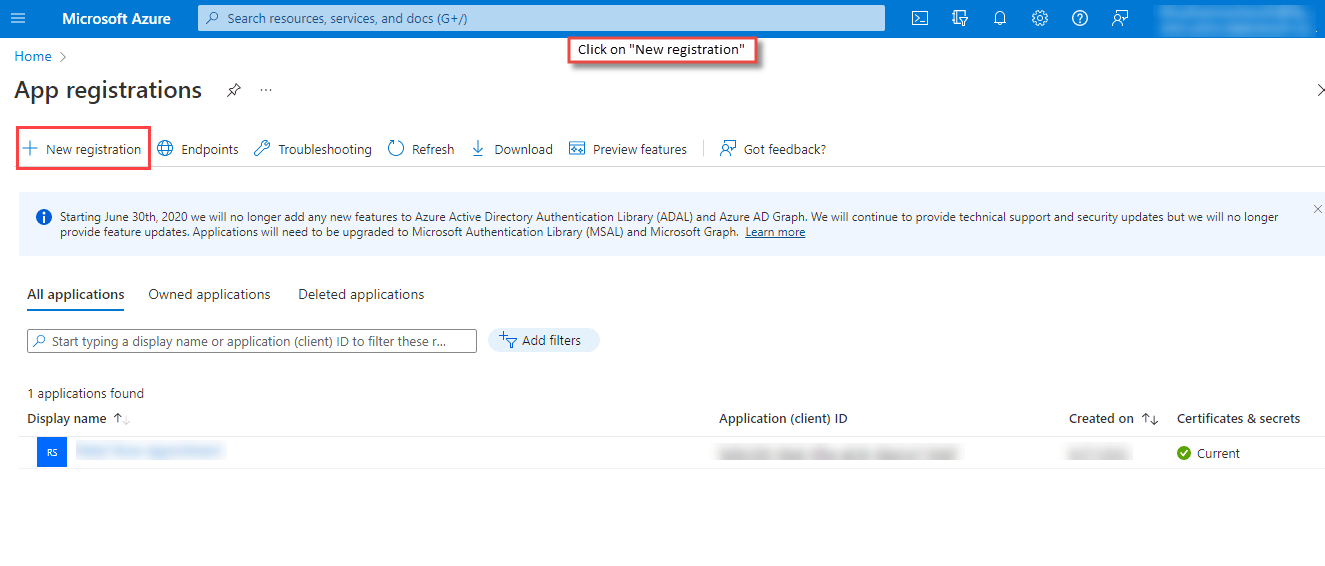The image size is (1325, 566).
Task: Click the Microsoft Azure logo text
Action: [116, 18]
